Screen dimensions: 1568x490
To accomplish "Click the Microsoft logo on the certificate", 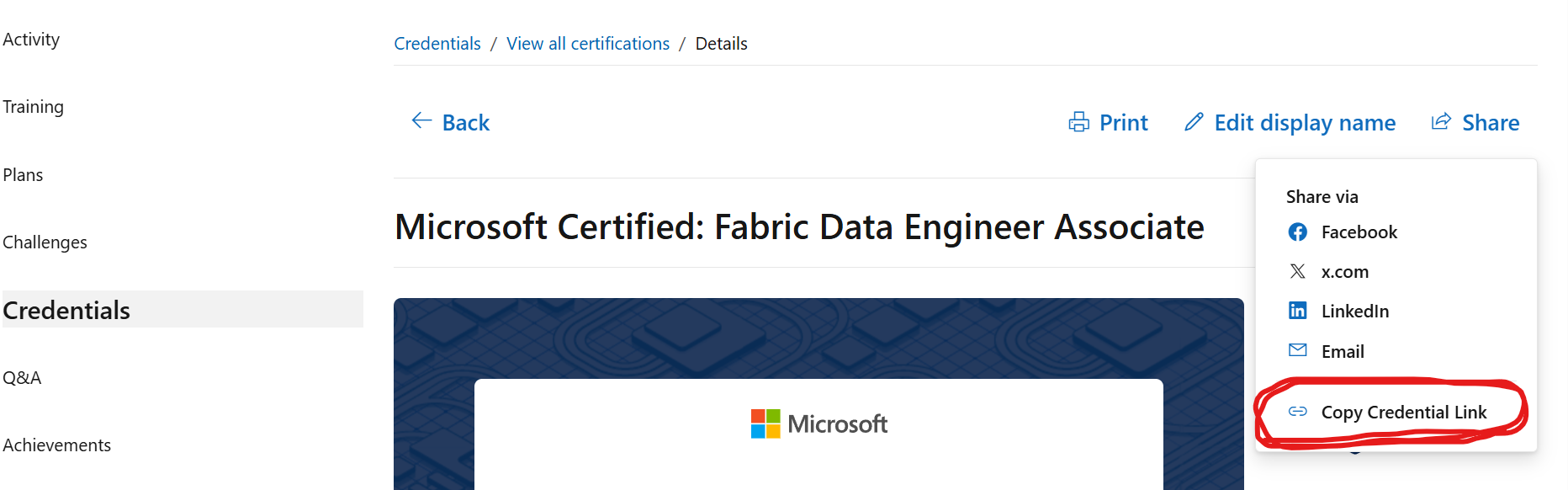I will click(818, 423).
